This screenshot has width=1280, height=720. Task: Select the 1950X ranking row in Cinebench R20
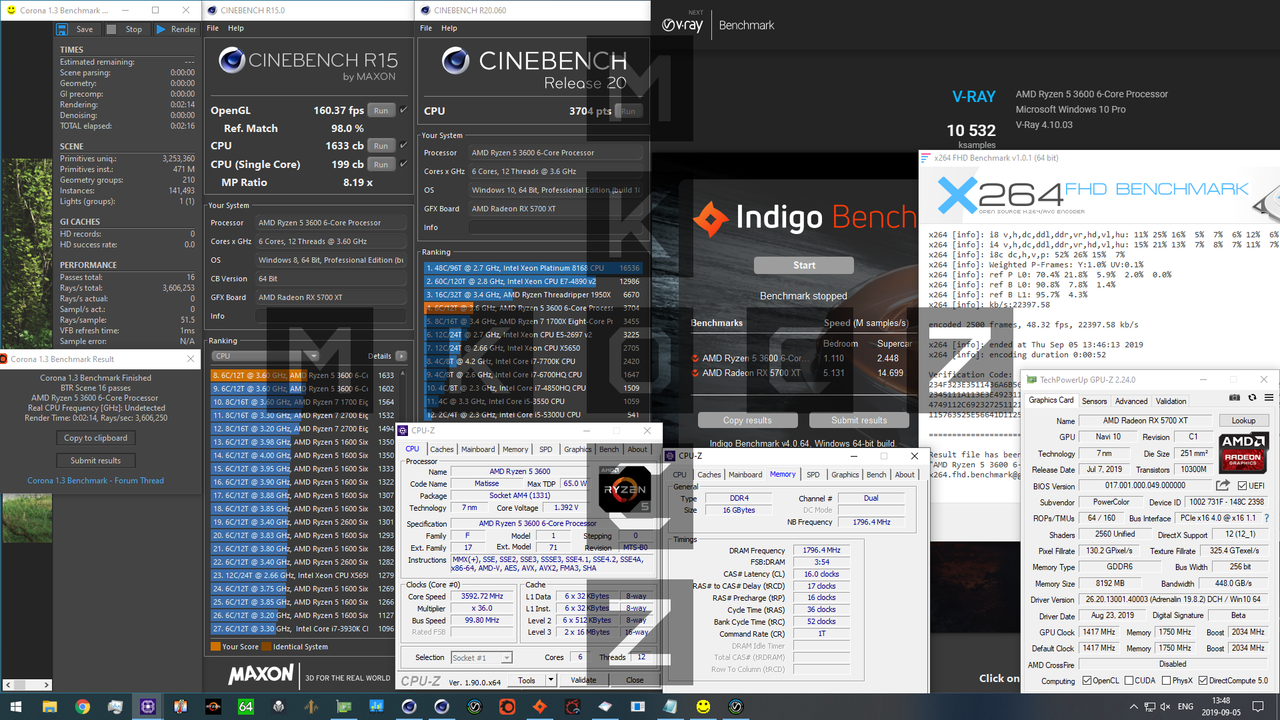pyautogui.click(x=532, y=295)
